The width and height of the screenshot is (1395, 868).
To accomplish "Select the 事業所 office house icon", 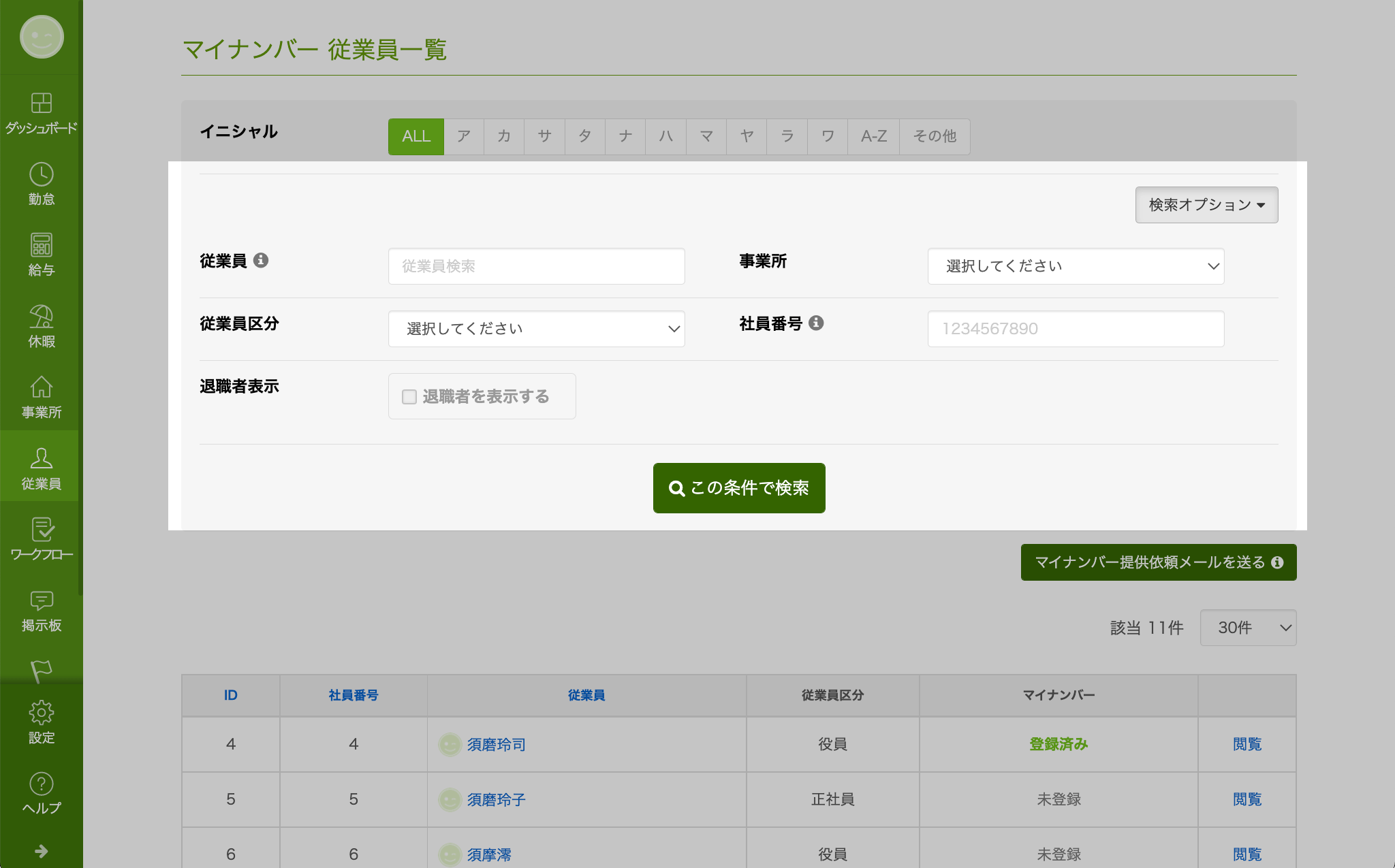I will [41, 388].
